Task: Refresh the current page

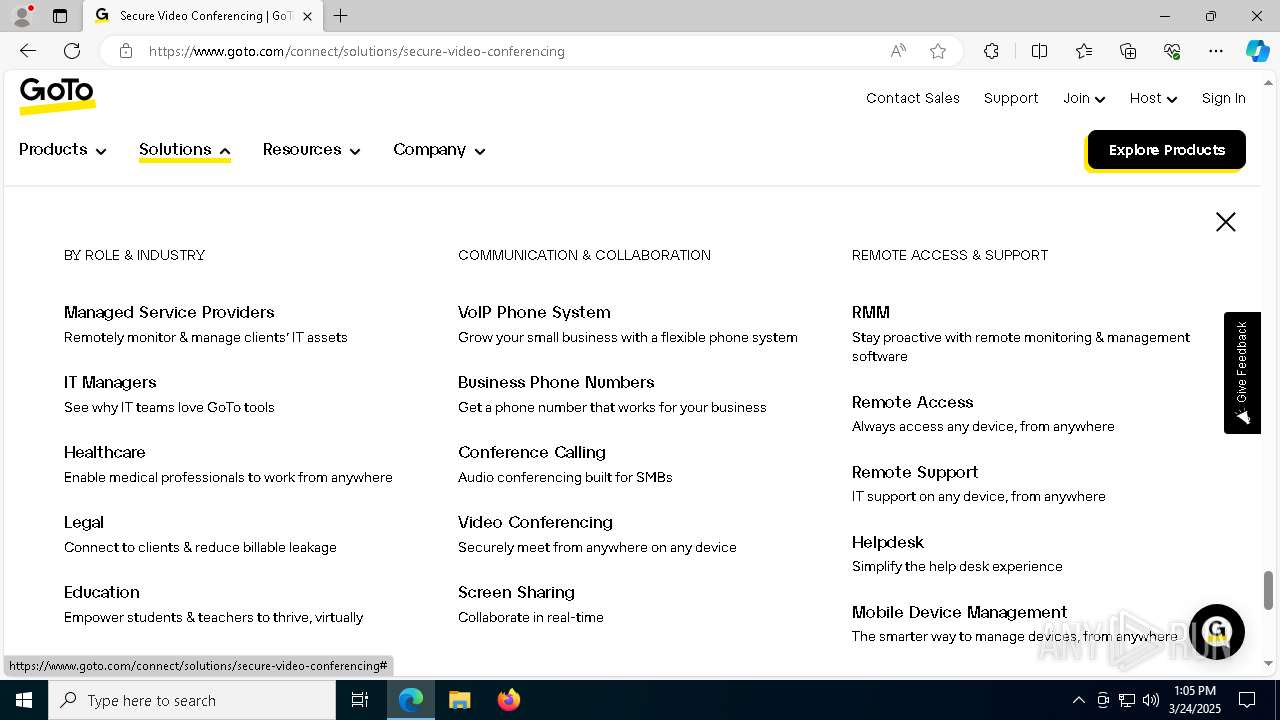Action: click(72, 51)
